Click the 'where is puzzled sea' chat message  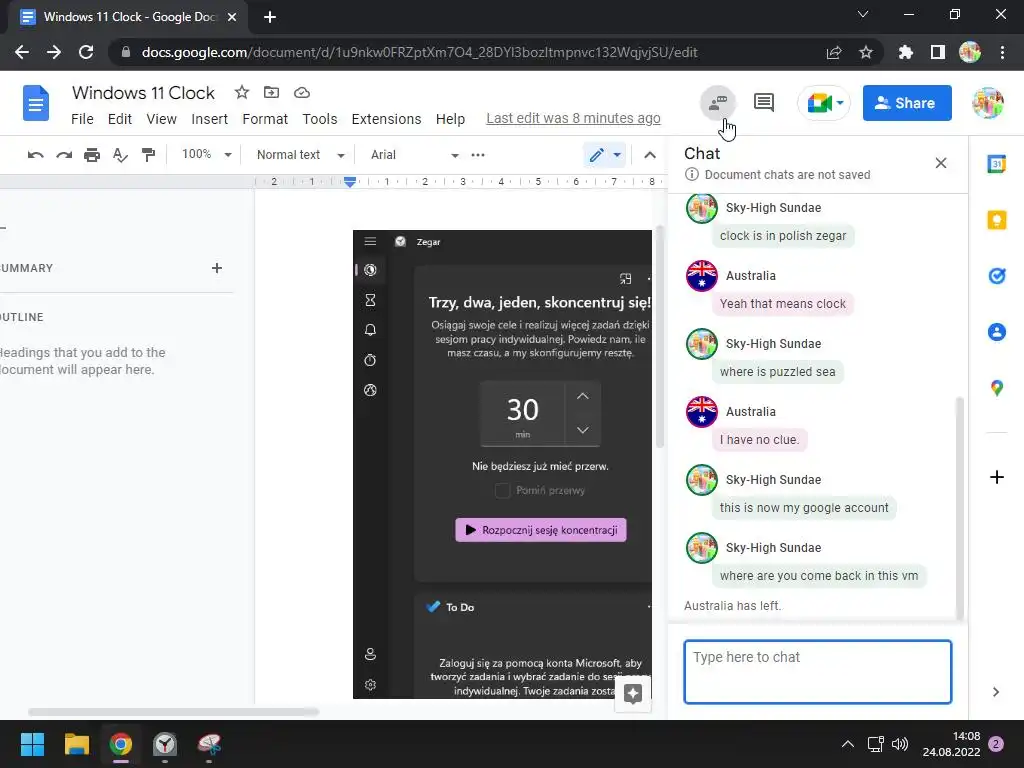(777, 372)
